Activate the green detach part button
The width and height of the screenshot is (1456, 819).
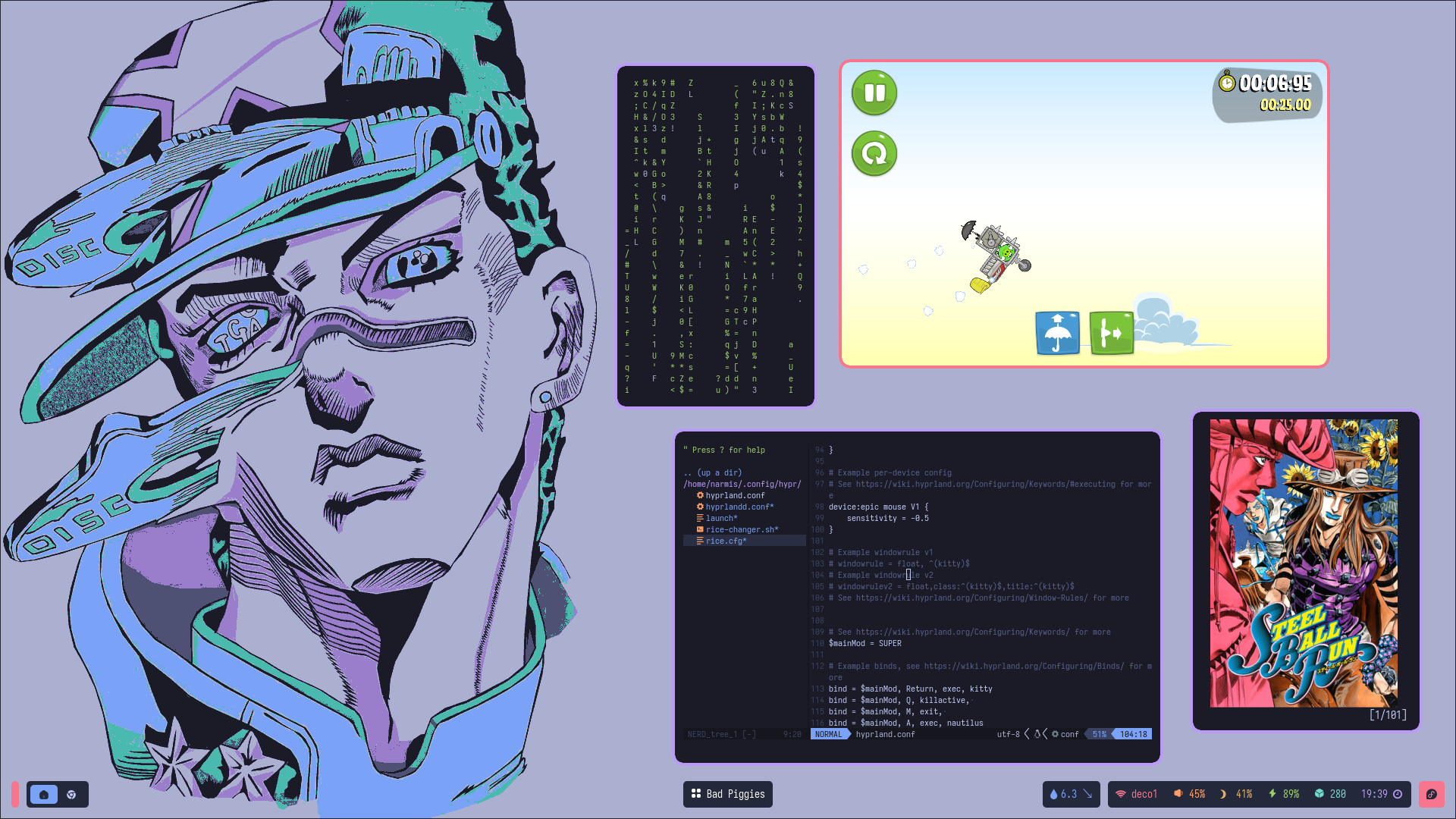point(1111,332)
